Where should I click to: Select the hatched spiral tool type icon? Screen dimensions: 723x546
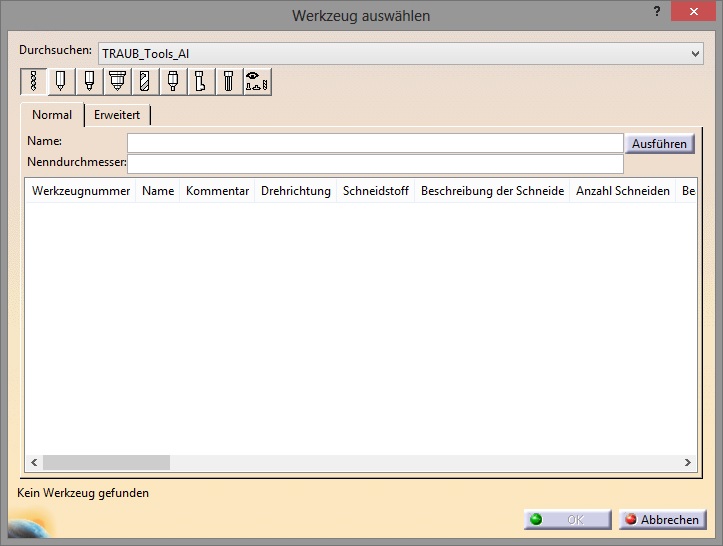[145, 82]
